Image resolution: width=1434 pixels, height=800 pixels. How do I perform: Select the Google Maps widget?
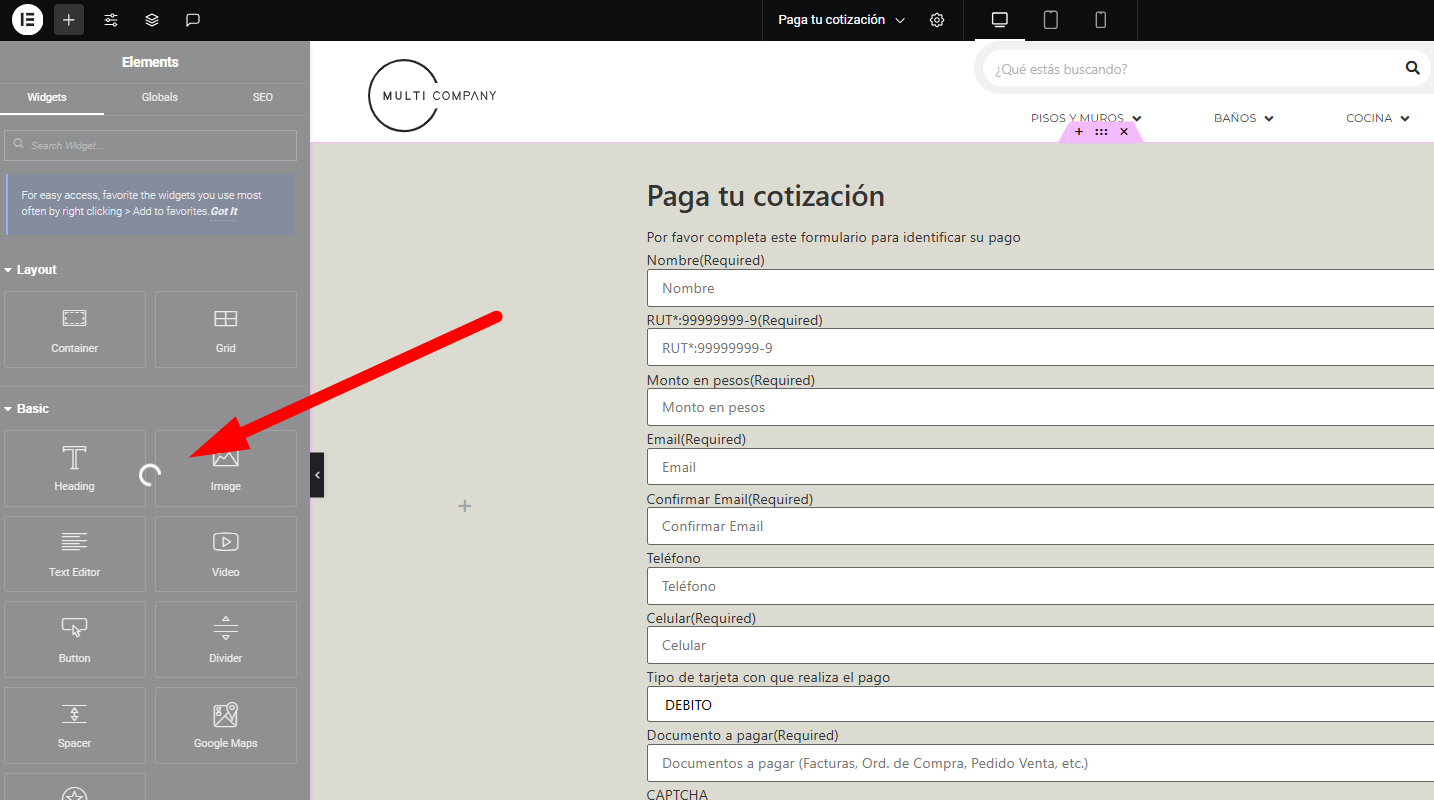coord(226,725)
